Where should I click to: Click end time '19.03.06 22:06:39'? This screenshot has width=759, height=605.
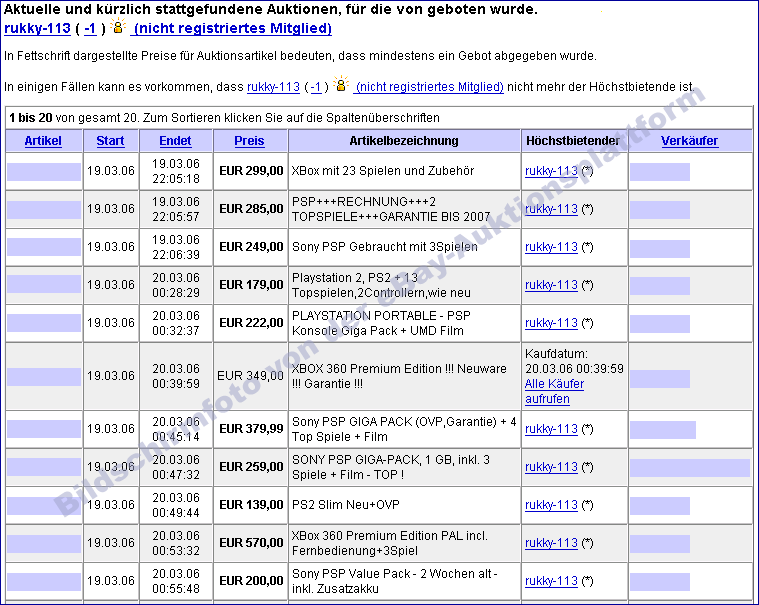click(176, 247)
